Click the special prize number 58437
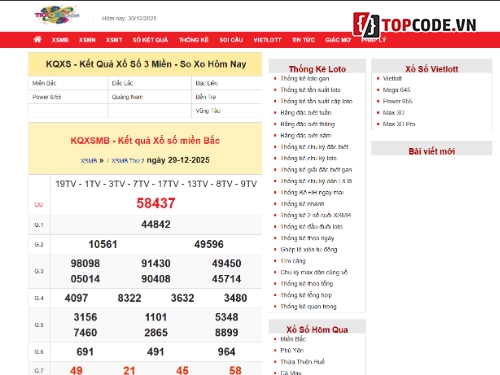Screen dimensions: 500x375 pos(156,203)
